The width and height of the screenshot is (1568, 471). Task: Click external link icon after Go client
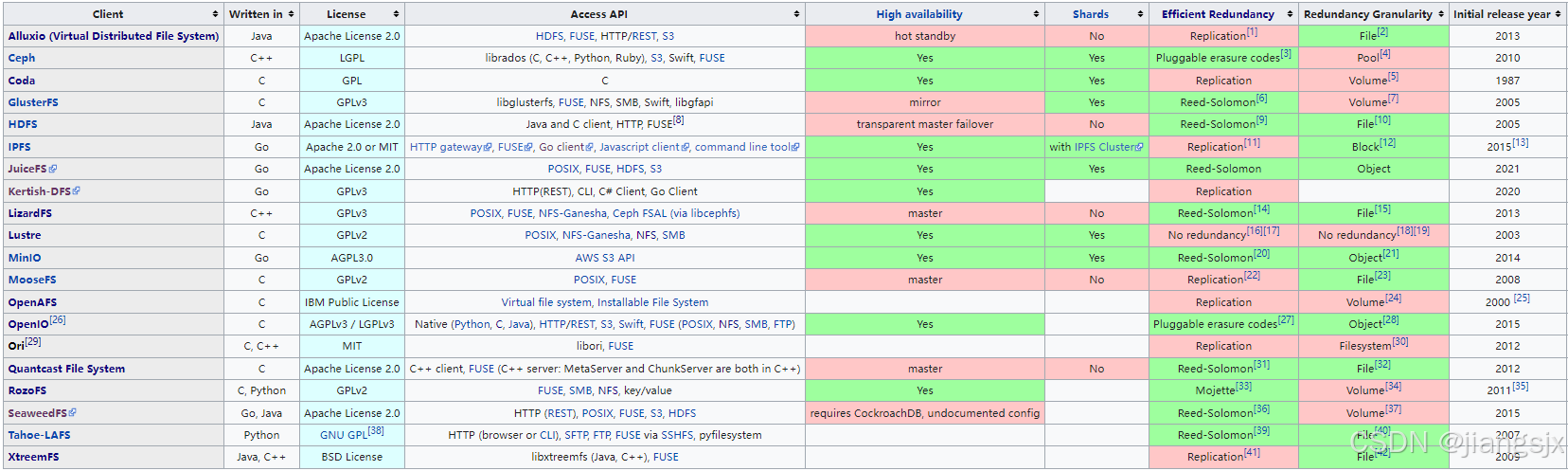pos(590,147)
